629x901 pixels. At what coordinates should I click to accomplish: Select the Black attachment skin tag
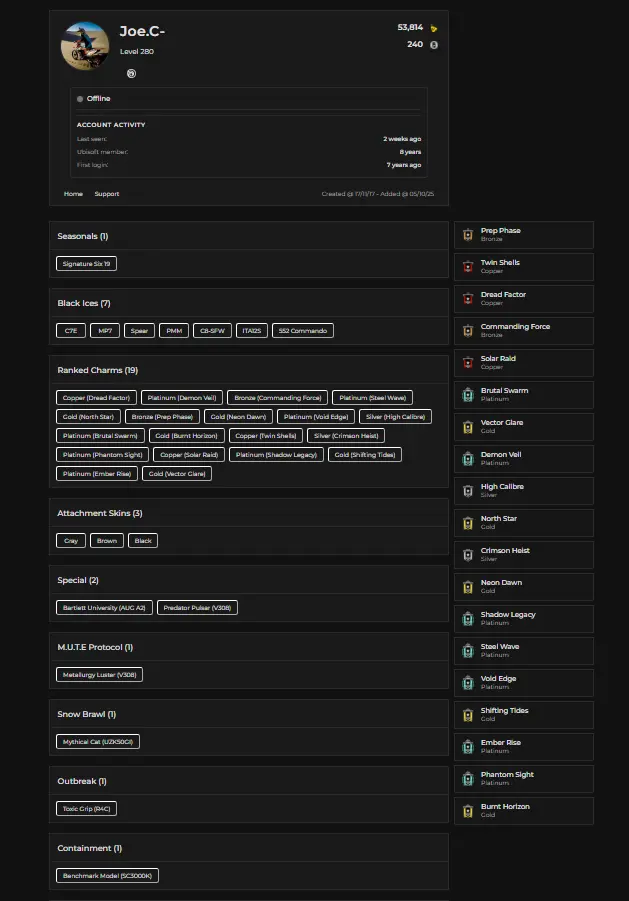coord(143,541)
